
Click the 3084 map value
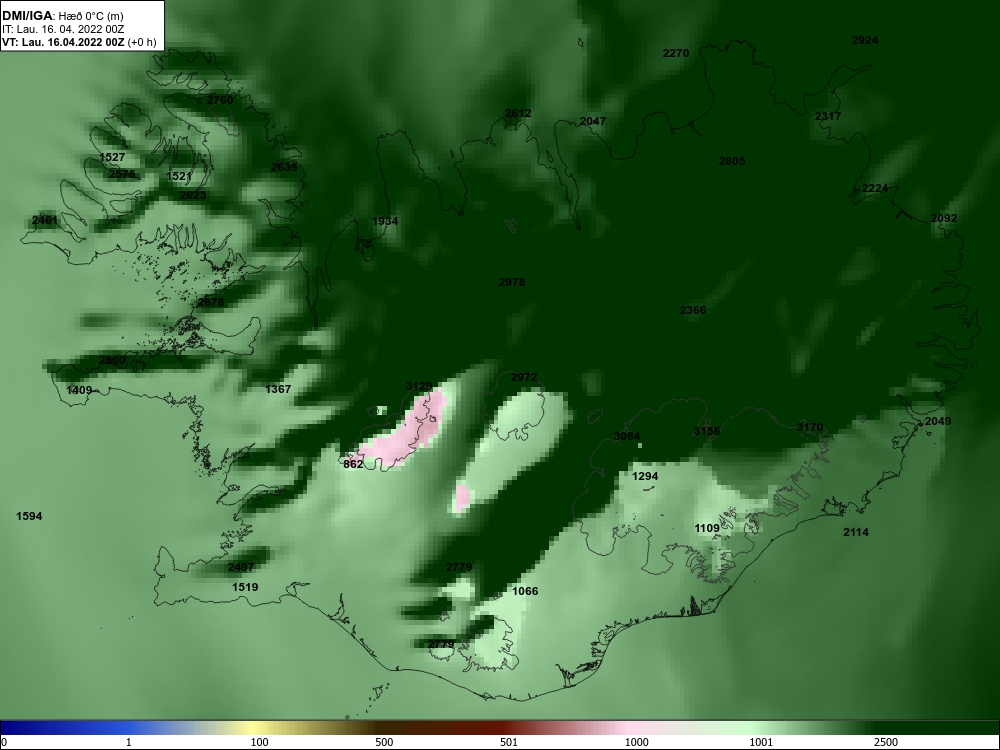pos(627,436)
